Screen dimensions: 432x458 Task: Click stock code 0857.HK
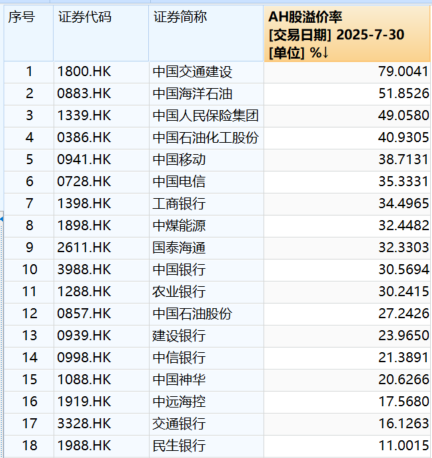coord(84,313)
